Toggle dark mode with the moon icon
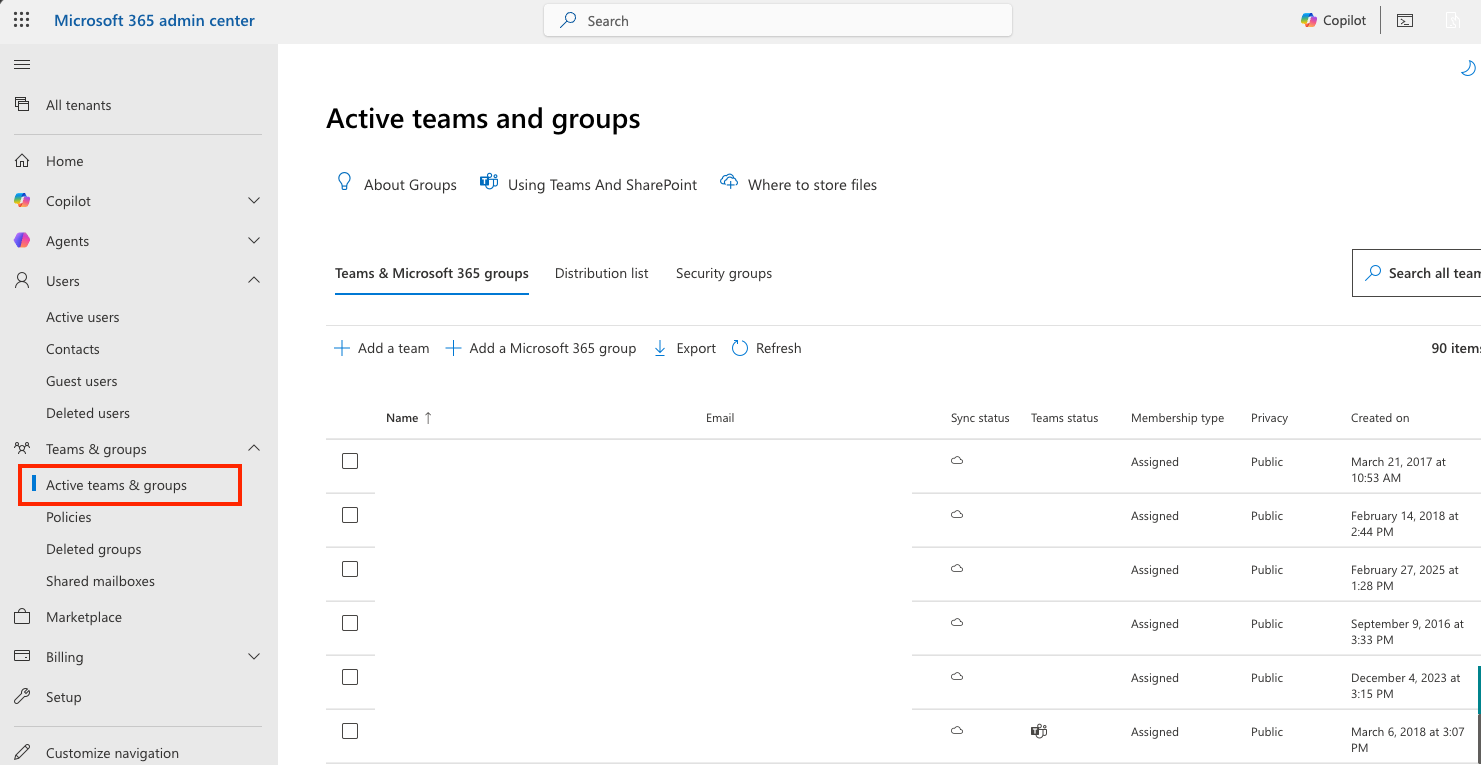Image resolution: width=1481 pixels, height=765 pixels. coord(1467,68)
